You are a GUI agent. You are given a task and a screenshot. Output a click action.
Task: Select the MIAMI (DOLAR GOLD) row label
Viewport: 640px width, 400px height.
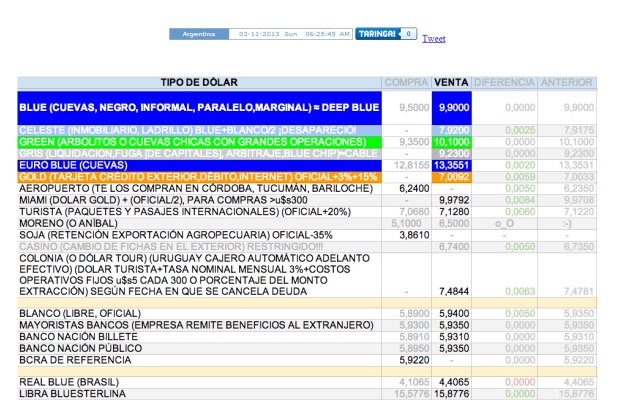163,200
